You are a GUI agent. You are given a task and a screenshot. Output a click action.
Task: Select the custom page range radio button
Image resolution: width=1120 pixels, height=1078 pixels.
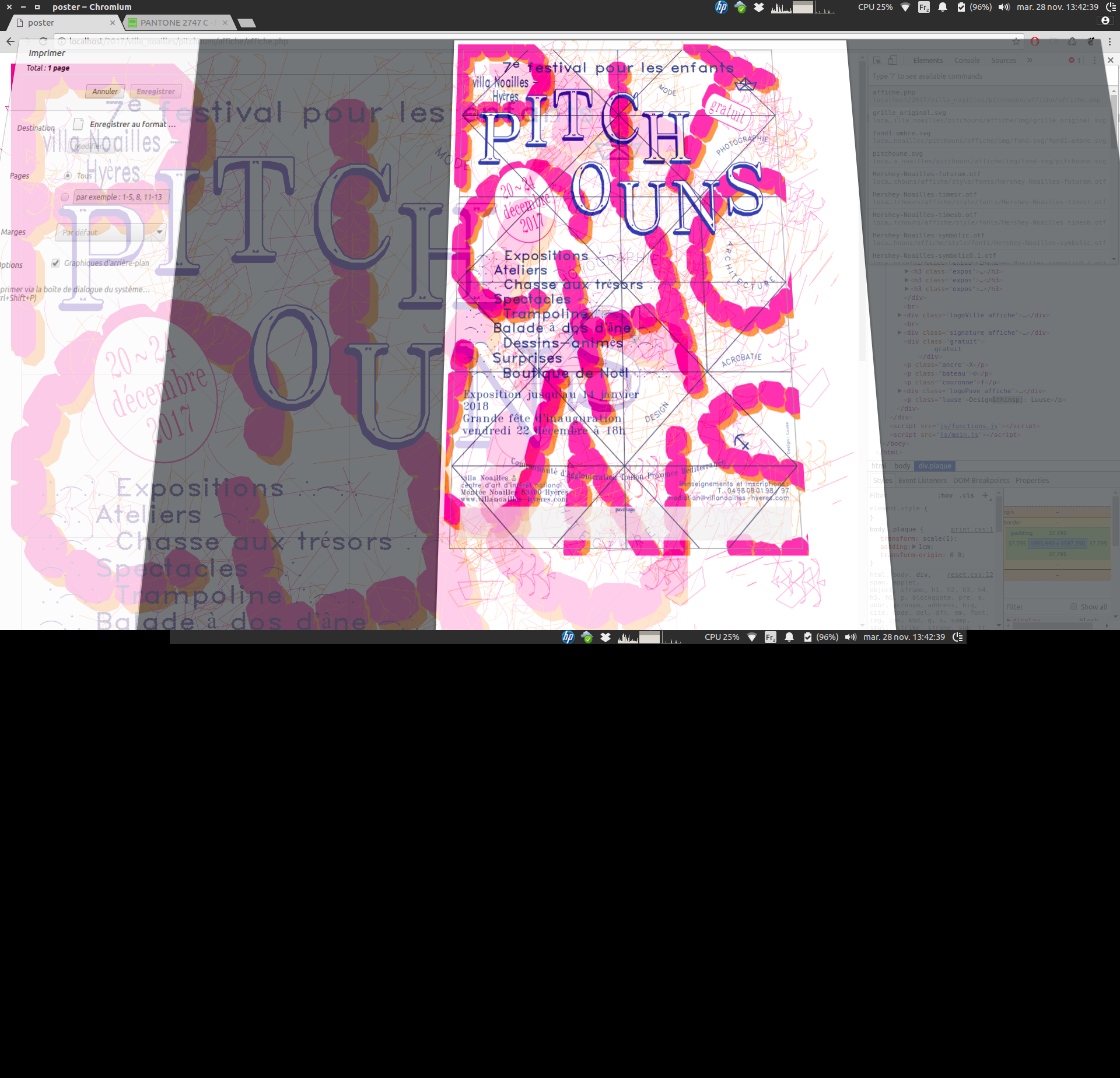65,197
